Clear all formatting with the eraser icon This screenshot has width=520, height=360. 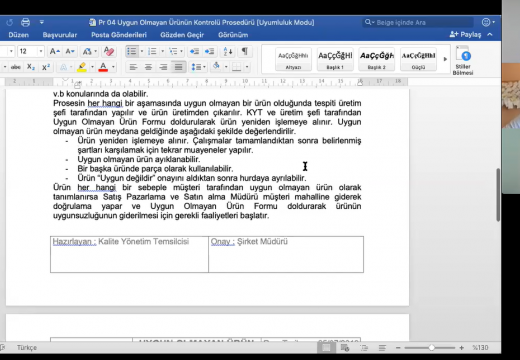coord(109,51)
